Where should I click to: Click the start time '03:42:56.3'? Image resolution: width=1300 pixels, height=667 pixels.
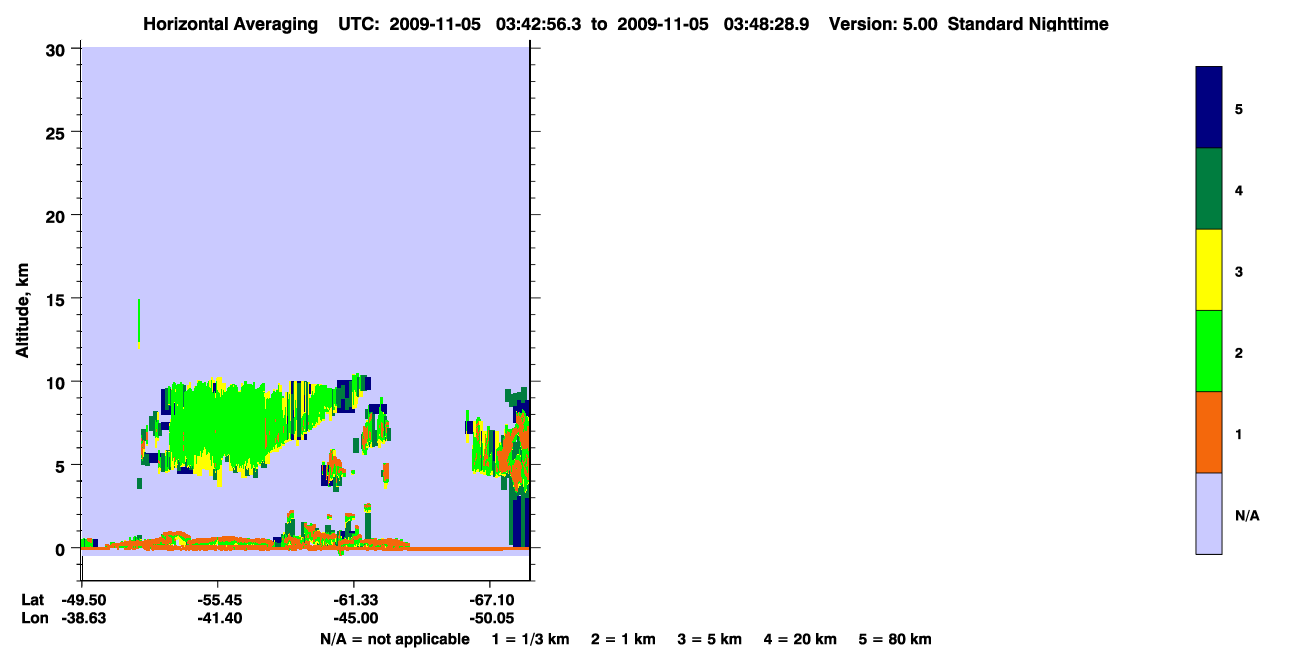540,24
